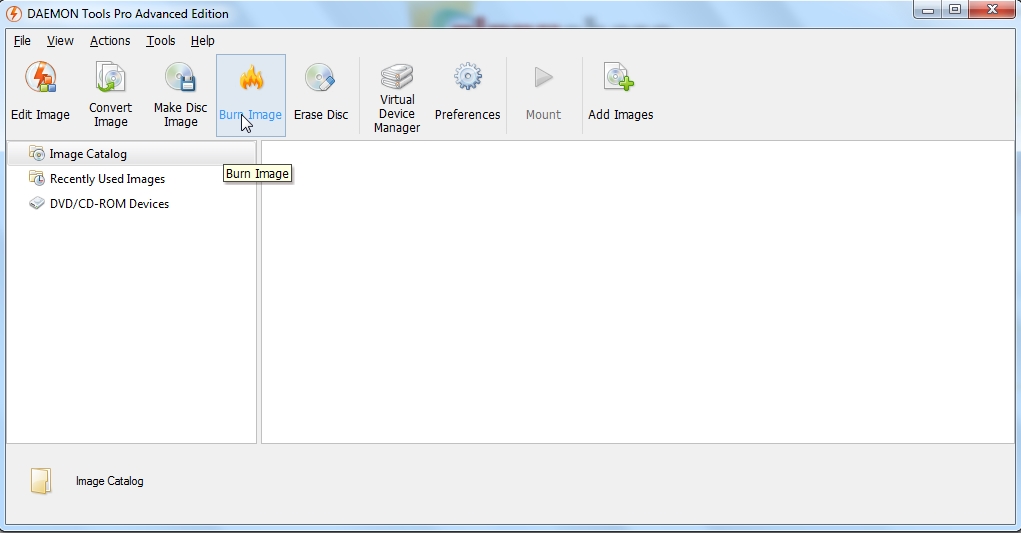Select Recently Used Images tree item

click(132, 178)
